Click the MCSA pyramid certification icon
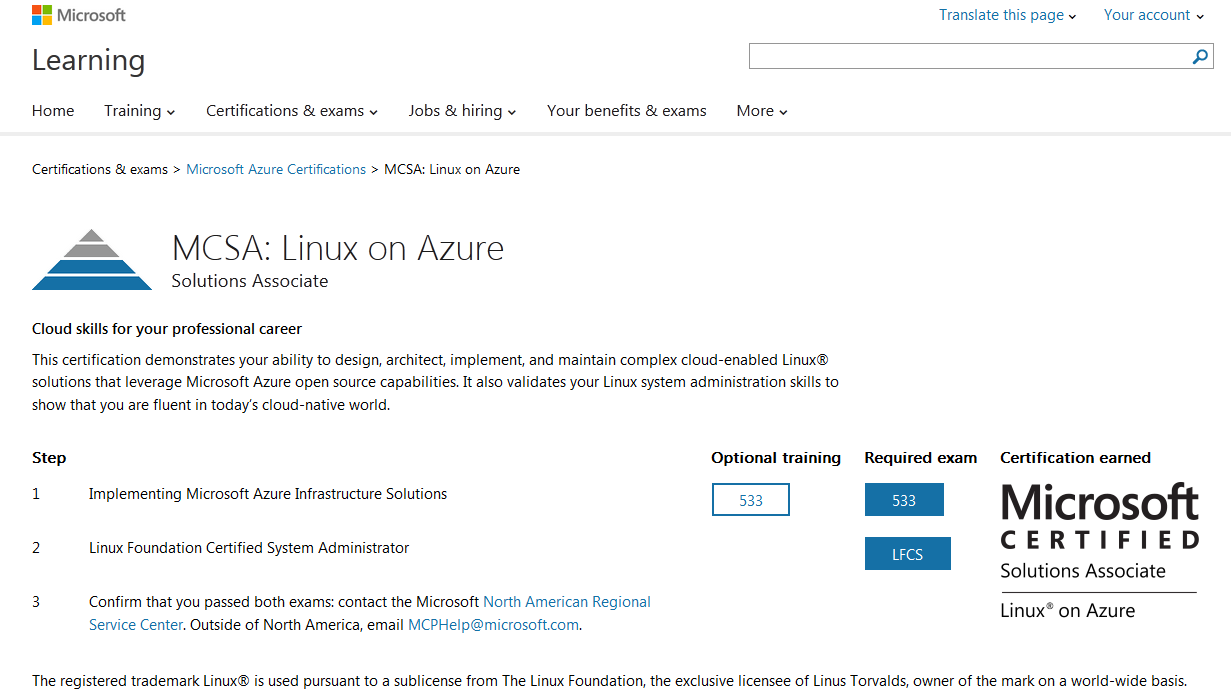This screenshot has width=1231, height=690. pos(92,260)
